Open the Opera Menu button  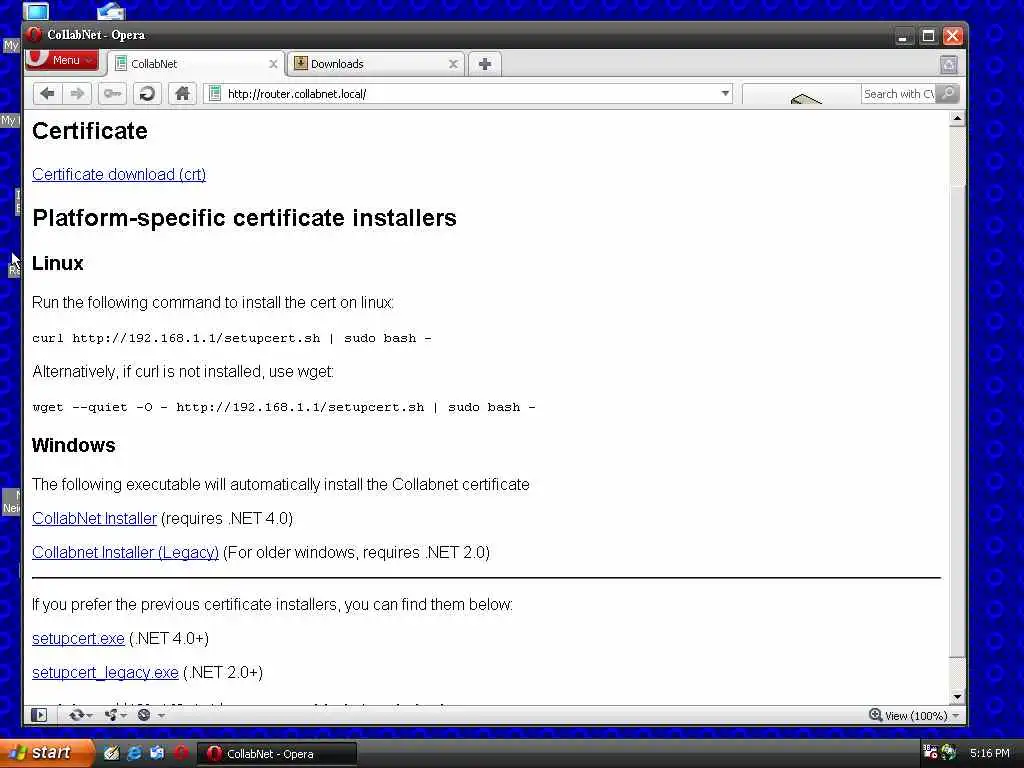(62, 60)
